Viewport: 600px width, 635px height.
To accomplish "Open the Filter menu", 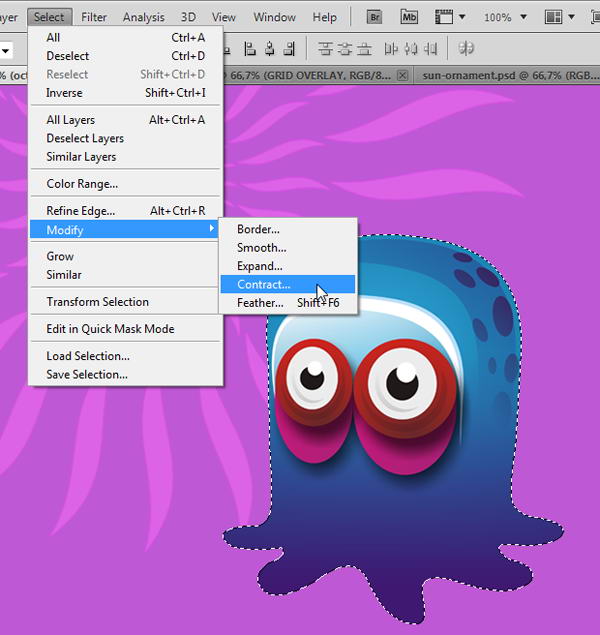I will [x=94, y=17].
